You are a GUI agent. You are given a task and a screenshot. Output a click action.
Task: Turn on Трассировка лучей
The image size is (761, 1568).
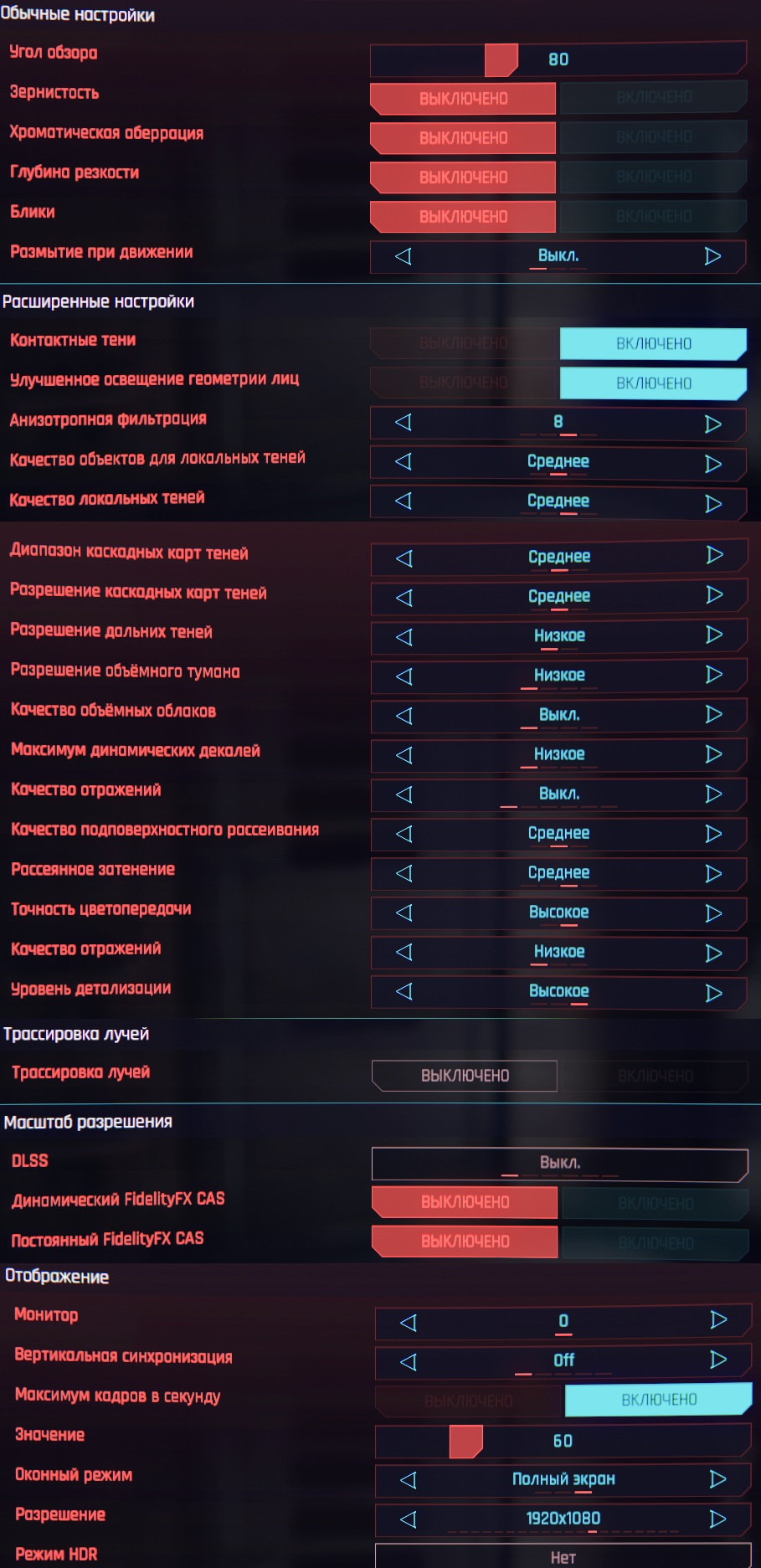click(x=655, y=1076)
